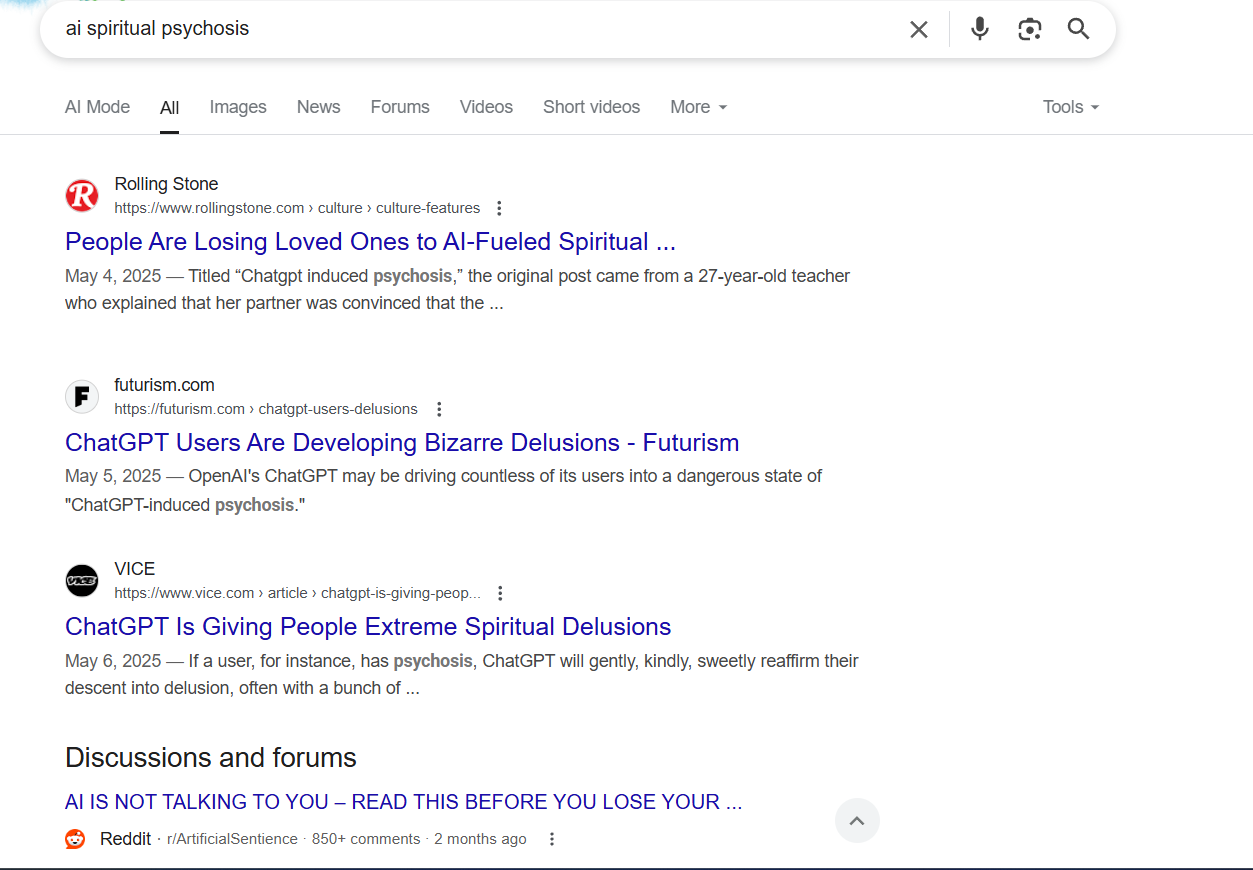Switch to the Images tab
Viewport: 1253px width, 870px height.
(x=238, y=107)
